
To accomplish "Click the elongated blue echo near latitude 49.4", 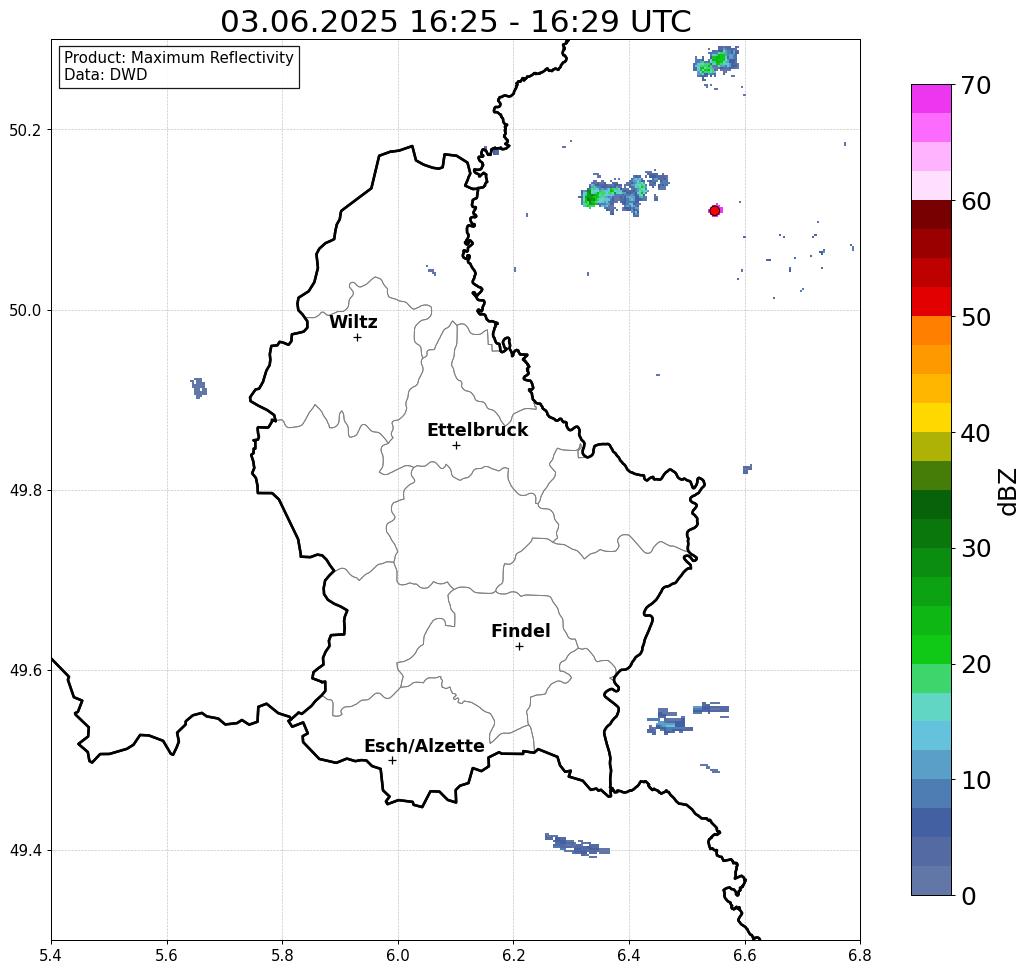I will pos(578,846).
